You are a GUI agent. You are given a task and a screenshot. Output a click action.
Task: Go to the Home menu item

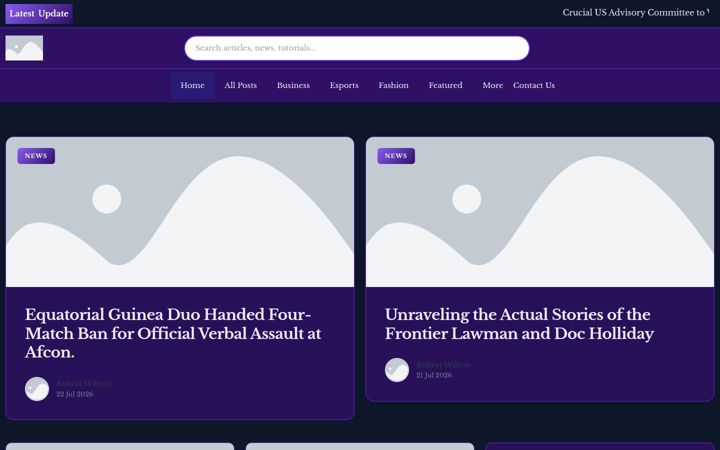pyautogui.click(x=192, y=85)
